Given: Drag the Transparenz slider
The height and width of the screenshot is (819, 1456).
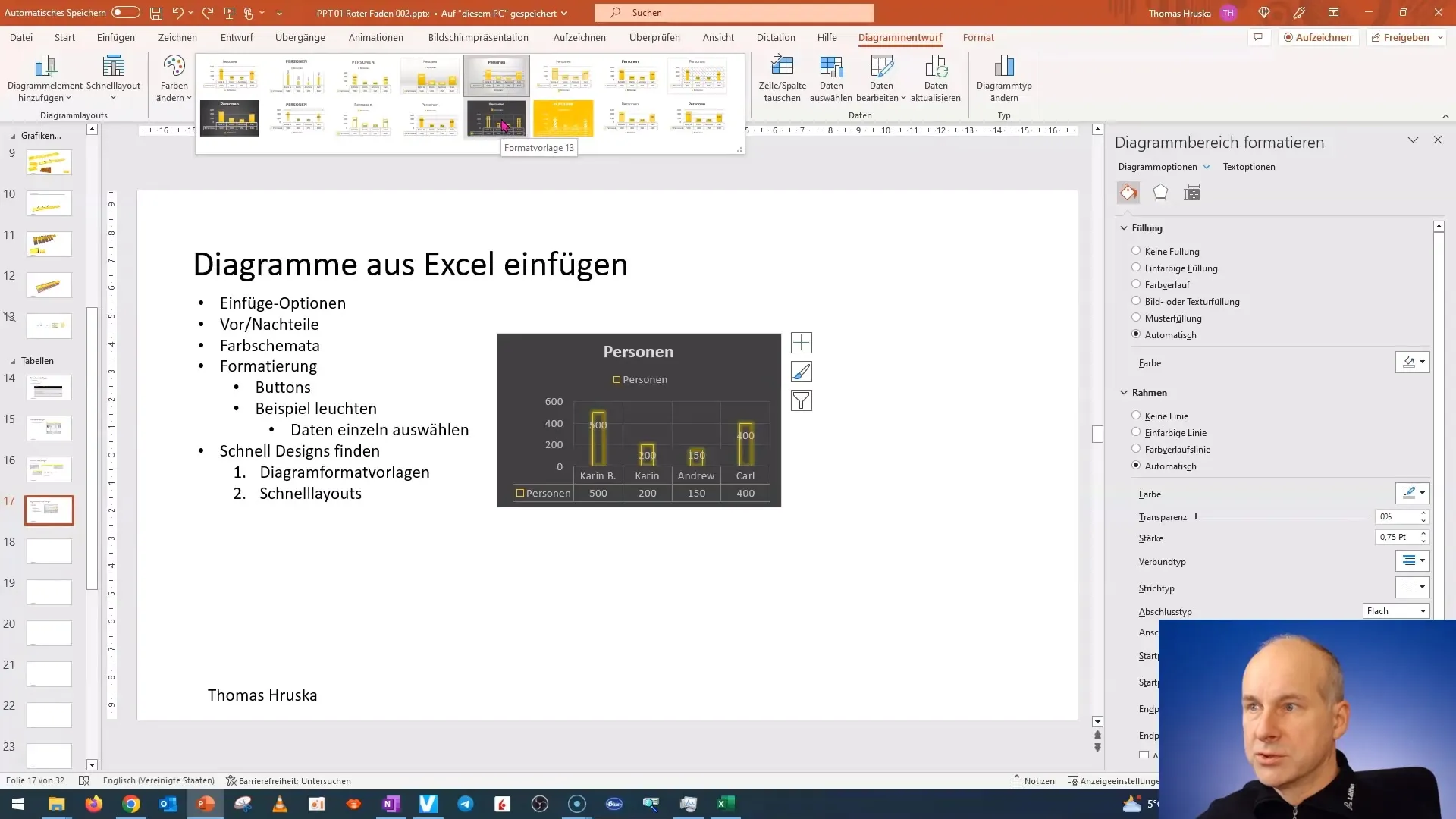Looking at the screenshot, I should tap(1195, 517).
